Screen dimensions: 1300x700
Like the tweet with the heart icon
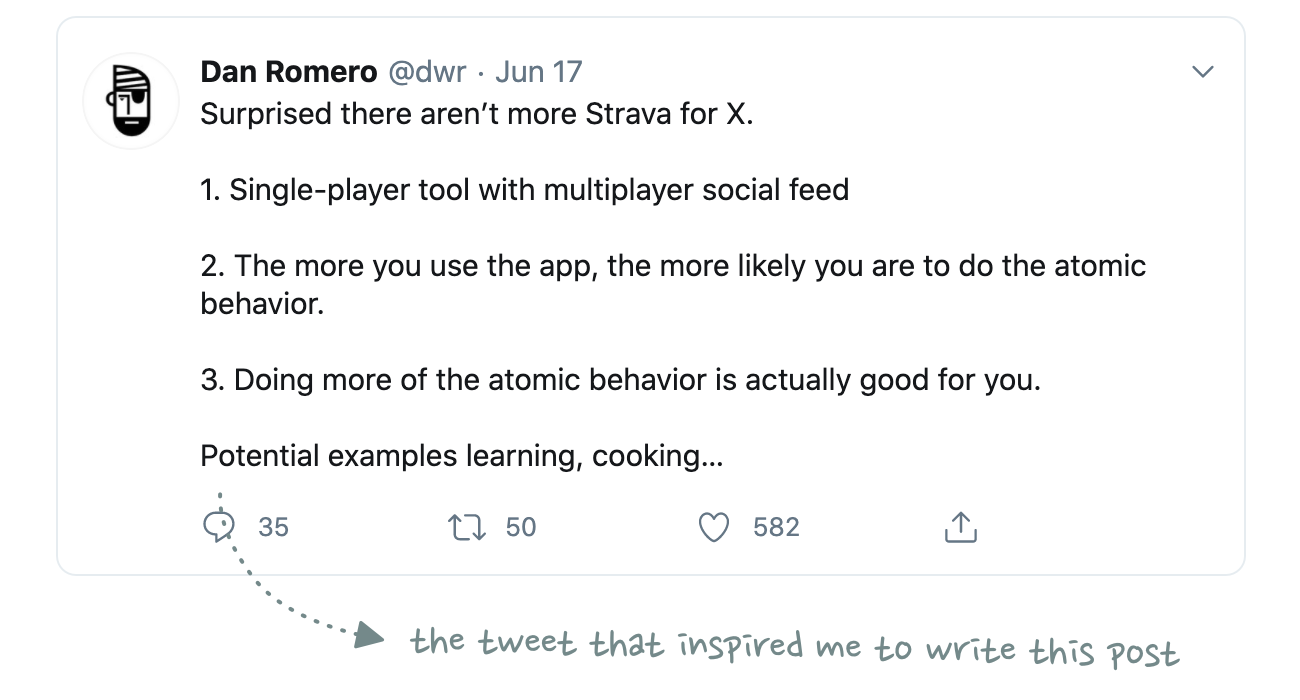point(713,527)
